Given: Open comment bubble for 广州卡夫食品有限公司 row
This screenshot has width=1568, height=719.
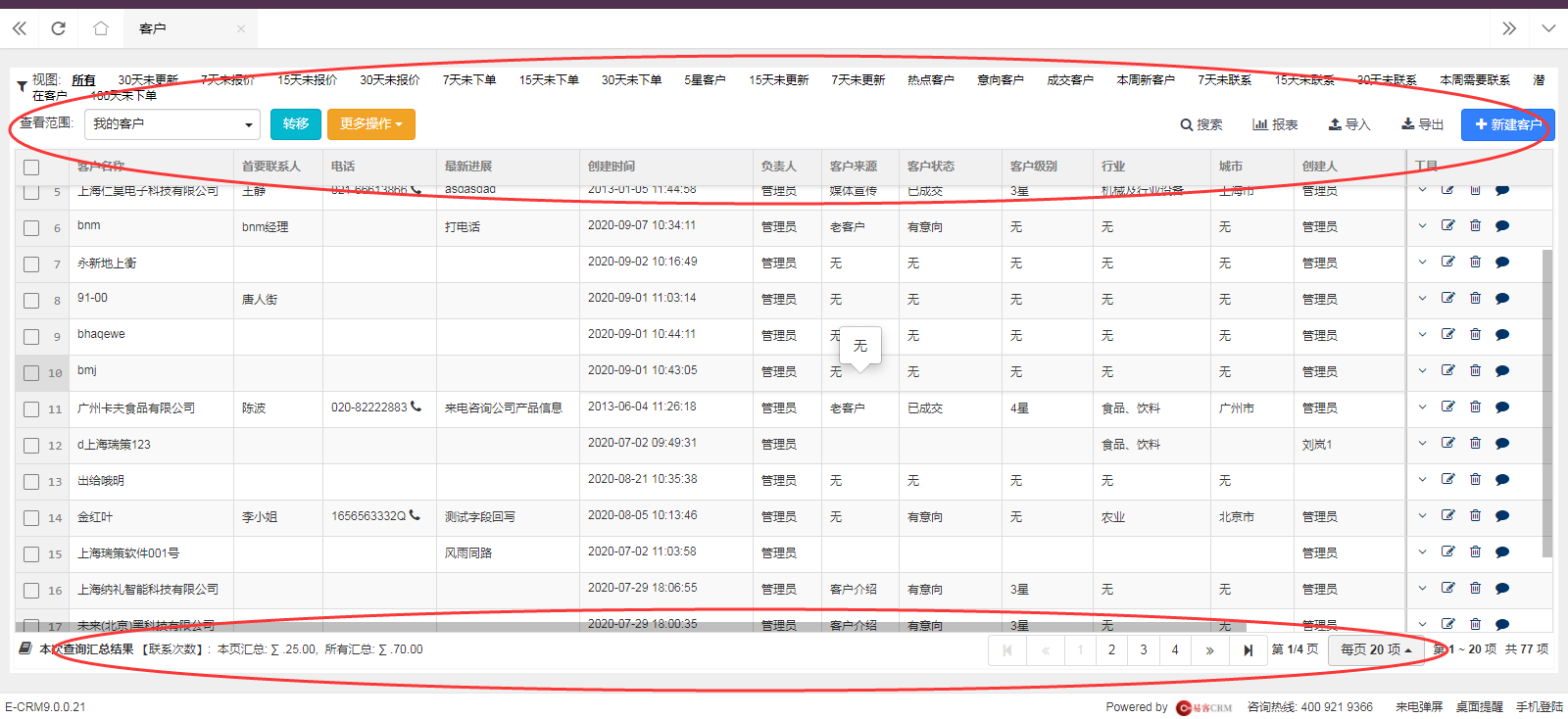Looking at the screenshot, I should tap(1502, 407).
